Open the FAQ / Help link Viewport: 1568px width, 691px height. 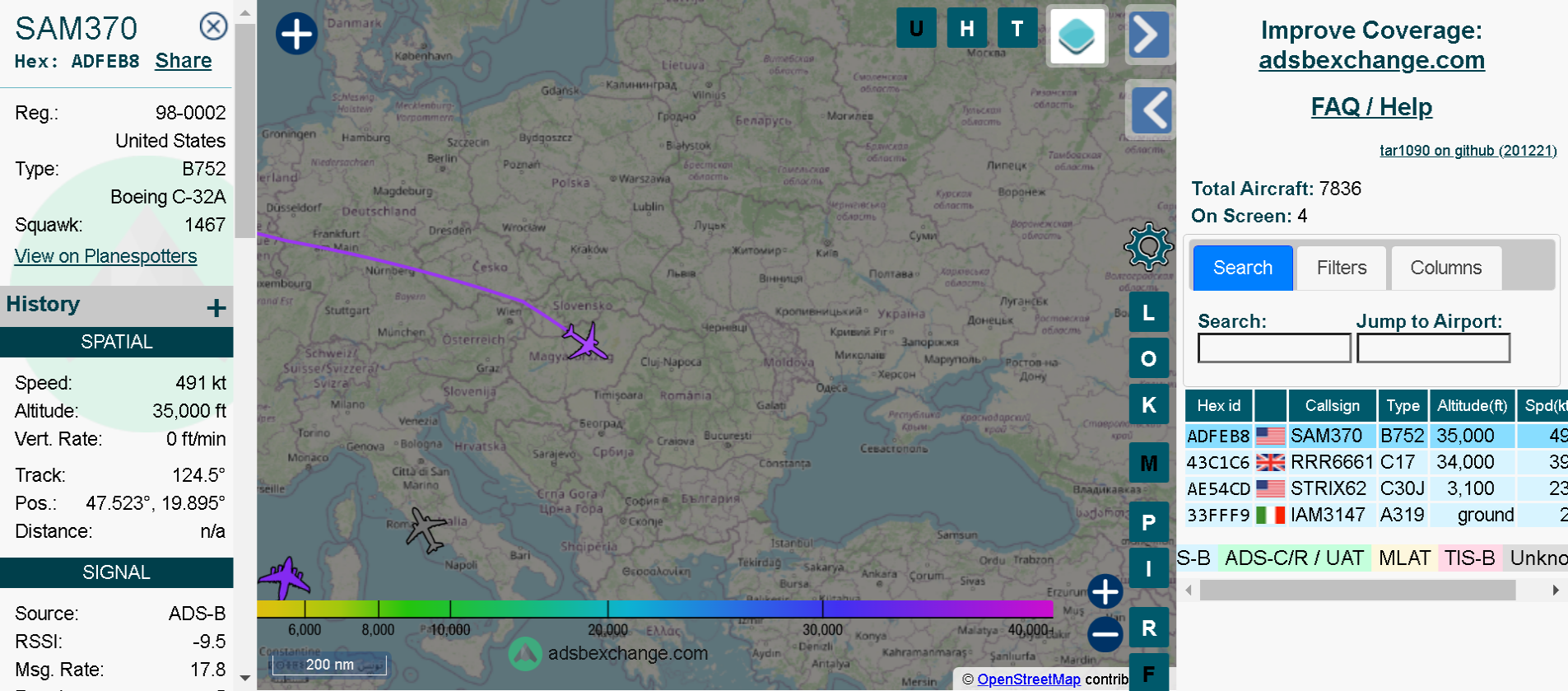(1371, 107)
